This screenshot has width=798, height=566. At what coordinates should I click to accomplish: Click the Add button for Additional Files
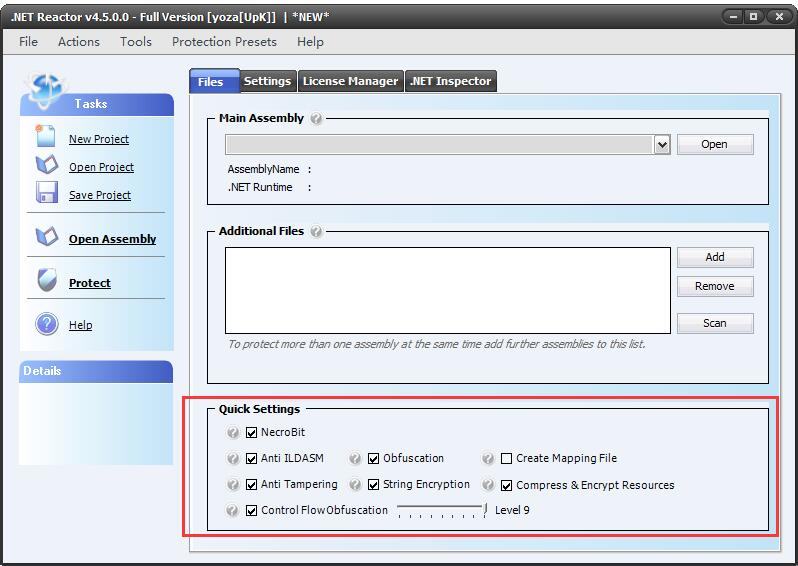(x=715, y=258)
